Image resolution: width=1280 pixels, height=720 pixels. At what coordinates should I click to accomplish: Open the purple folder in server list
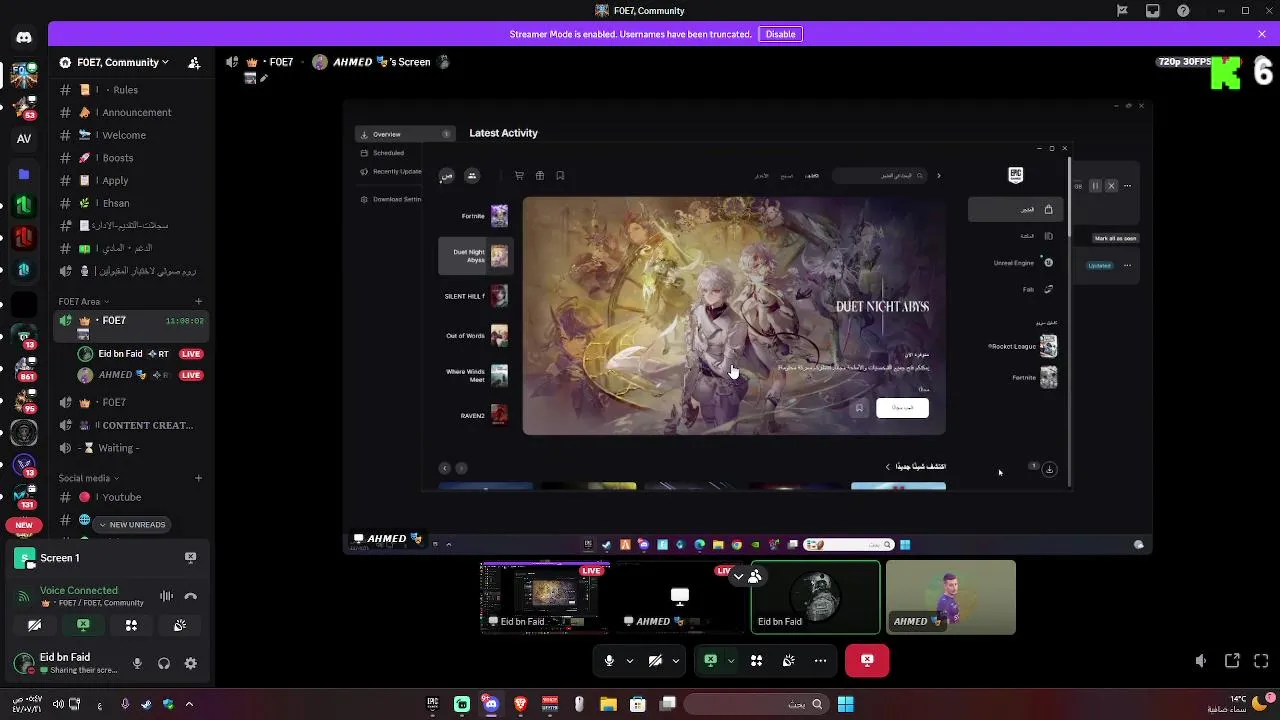click(24, 174)
